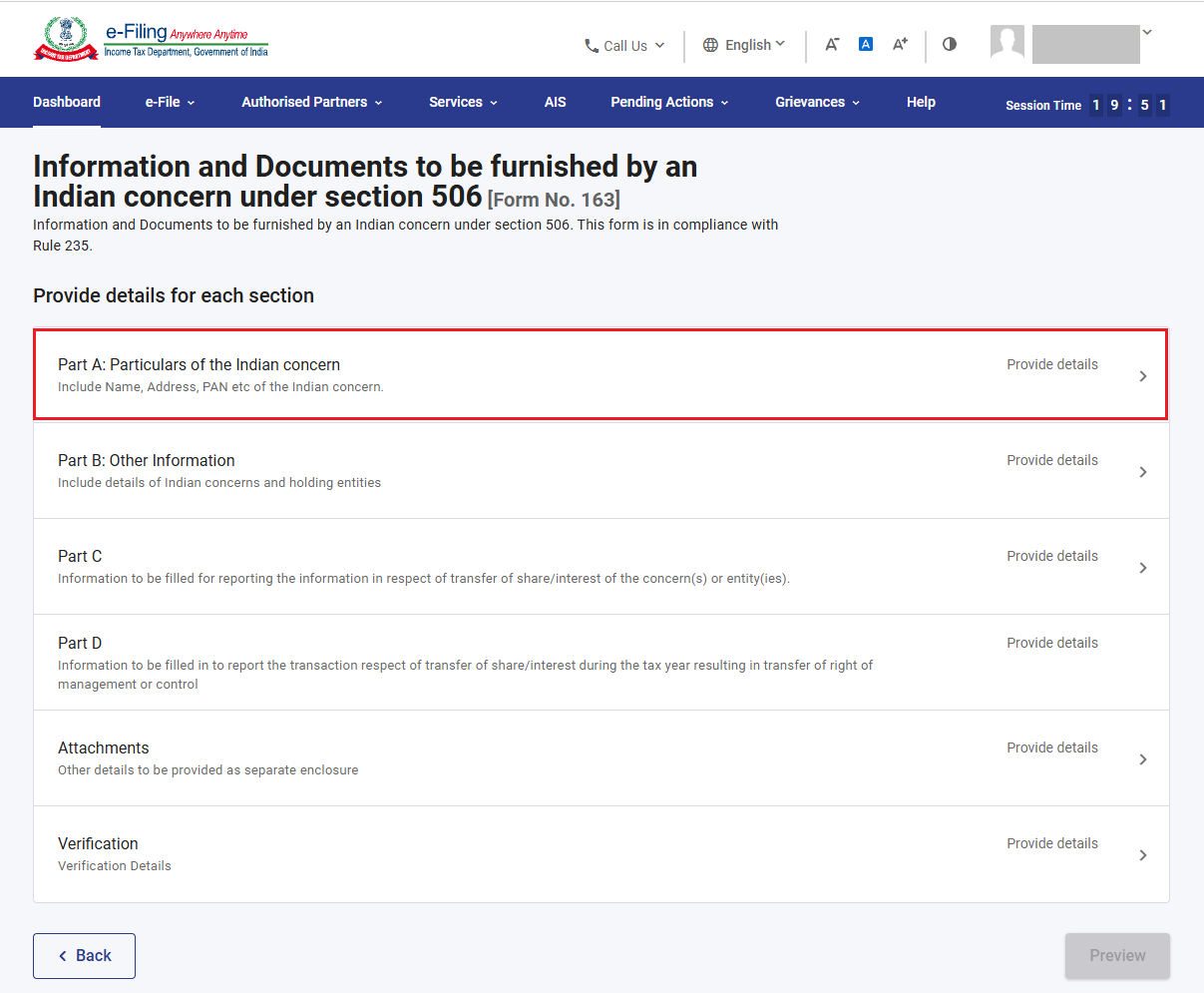Image resolution: width=1204 pixels, height=993 pixels.
Task: Open the Attachments section
Action: tap(601, 758)
